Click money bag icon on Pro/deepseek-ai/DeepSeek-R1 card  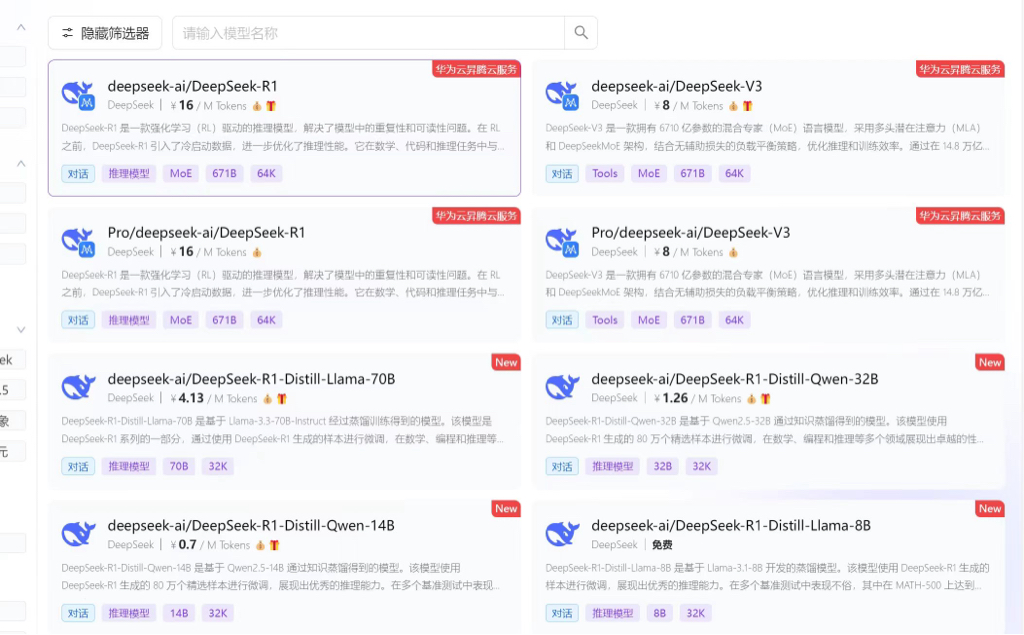click(x=257, y=252)
